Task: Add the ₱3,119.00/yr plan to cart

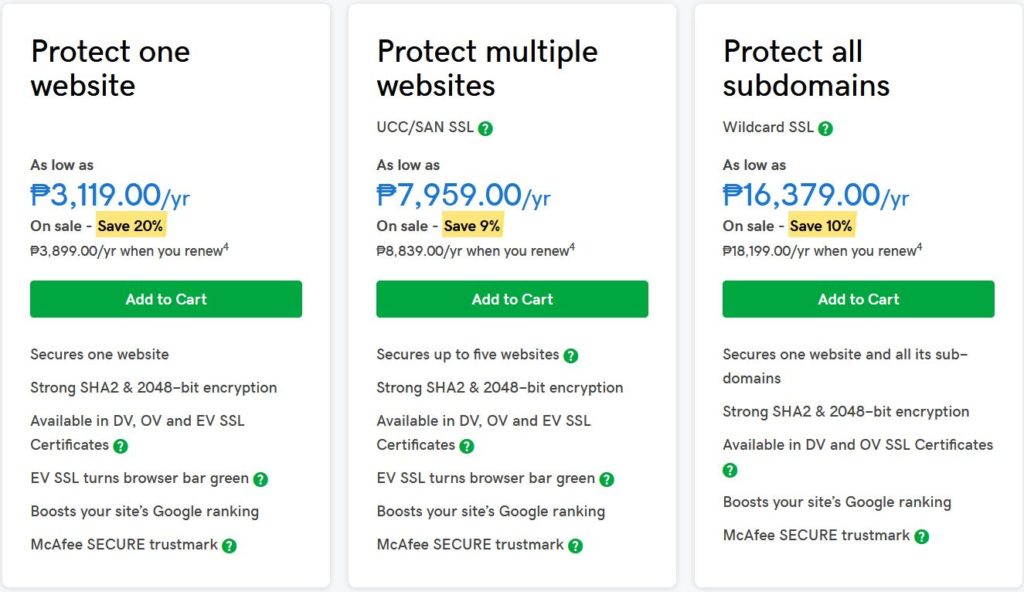Action: click(x=166, y=299)
